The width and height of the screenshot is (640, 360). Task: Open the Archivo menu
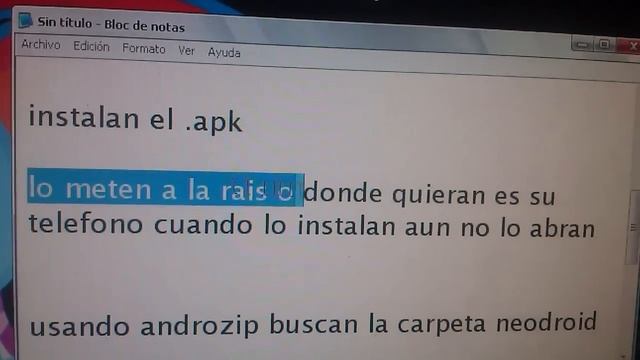pyautogui.click(x=41, y=44)
